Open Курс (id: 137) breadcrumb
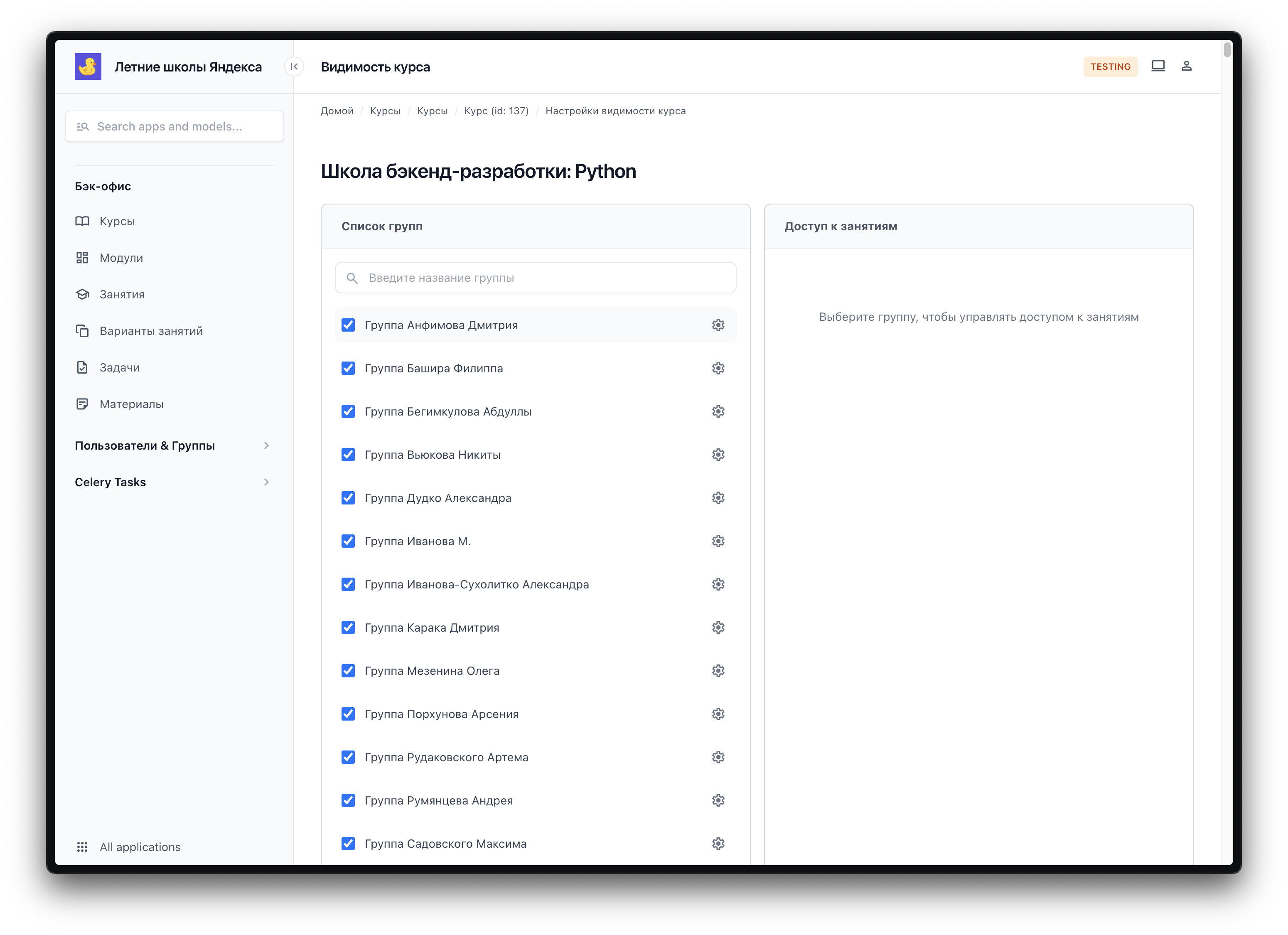Image resolution: width=1288 pixels, height=935 pixels. tap(497, 111)
